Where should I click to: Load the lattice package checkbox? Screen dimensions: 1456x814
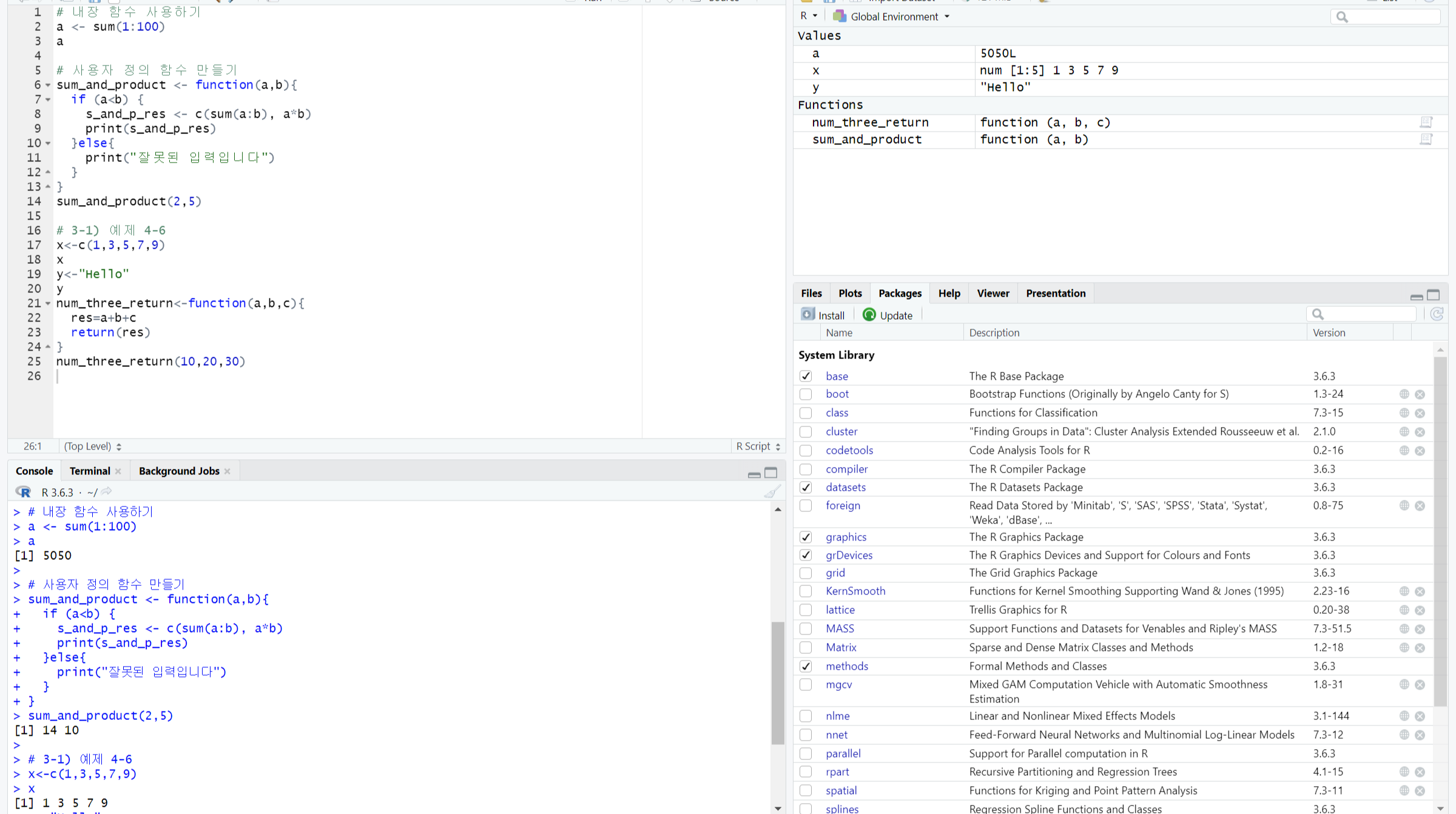point(806,610)
